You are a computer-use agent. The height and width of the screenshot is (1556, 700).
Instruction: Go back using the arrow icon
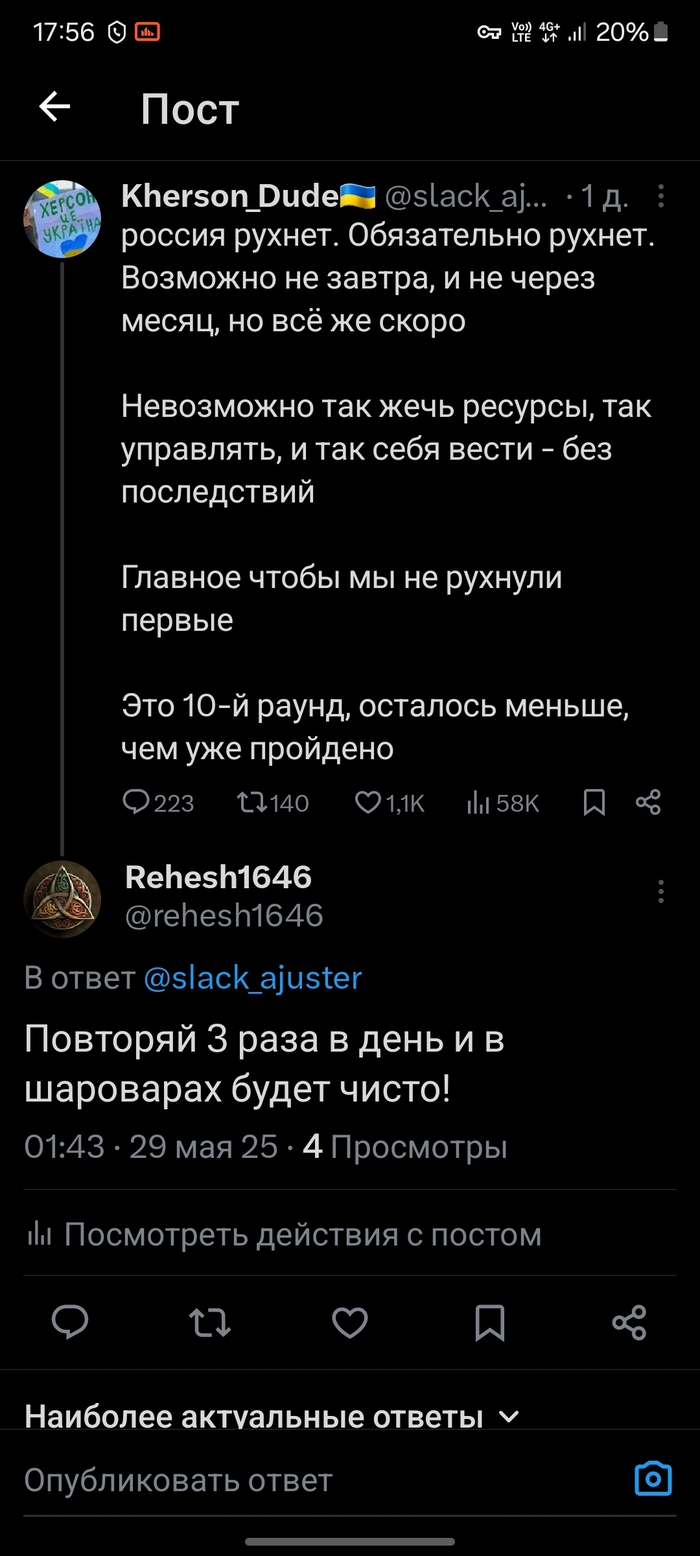tap(55, 107)
